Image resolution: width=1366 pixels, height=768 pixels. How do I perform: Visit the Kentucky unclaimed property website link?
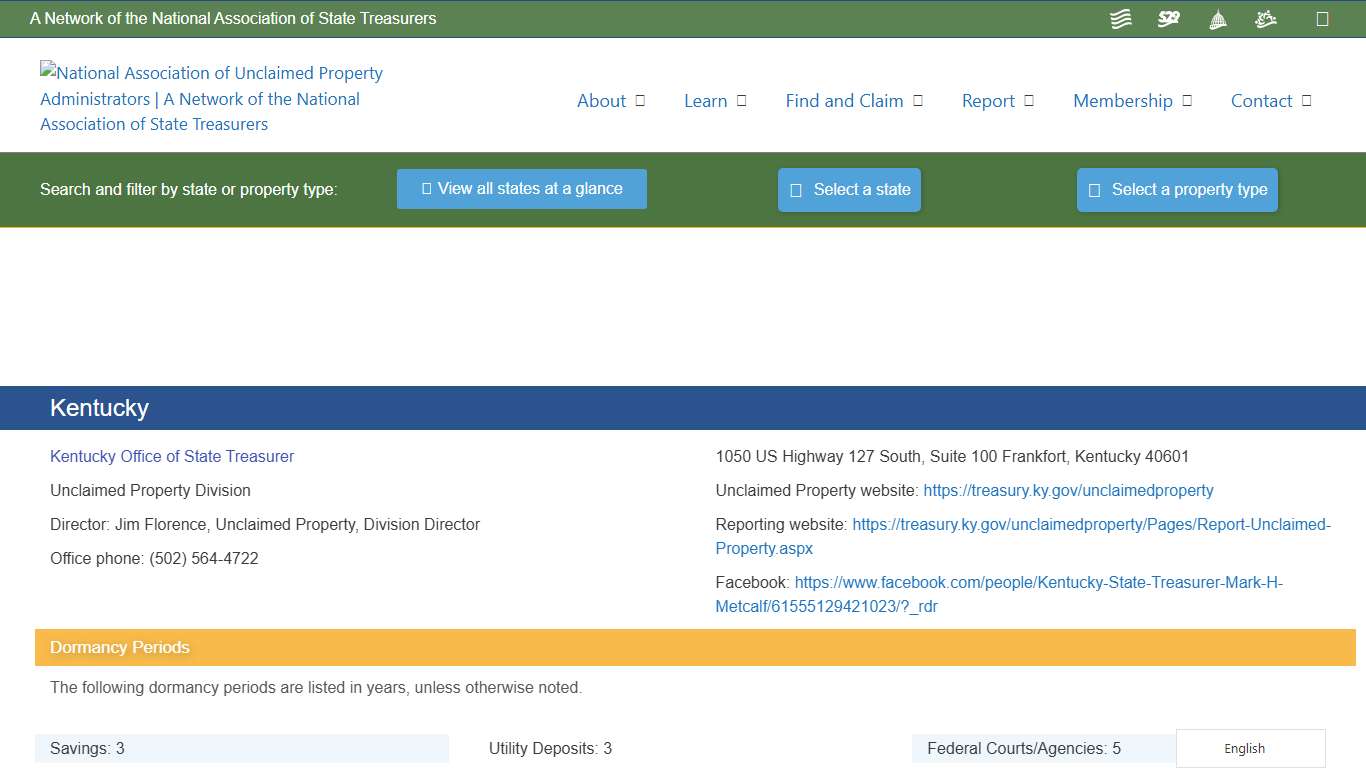1068,490
